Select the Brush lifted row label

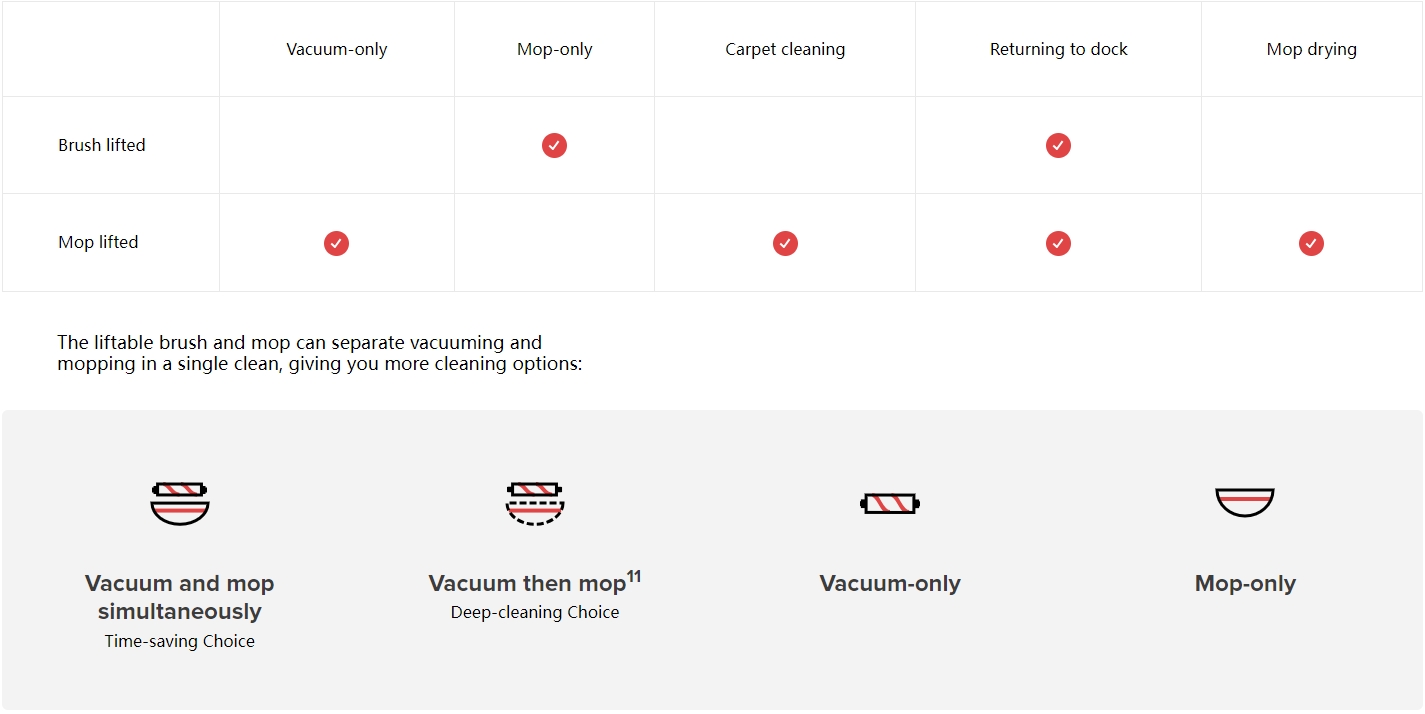(102, 145)
